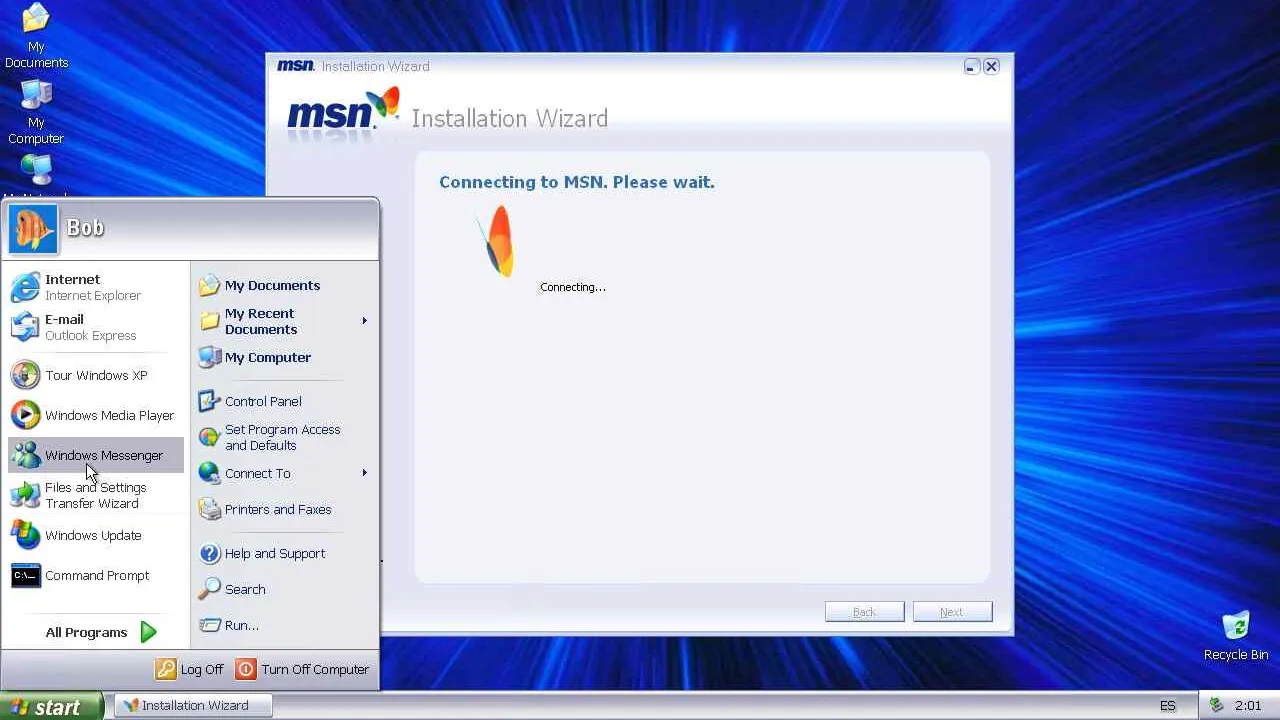The width and height of the screenshot is (1280, 720).
Task: Open My Documents icon on the desktop
Action: point(36,17)
